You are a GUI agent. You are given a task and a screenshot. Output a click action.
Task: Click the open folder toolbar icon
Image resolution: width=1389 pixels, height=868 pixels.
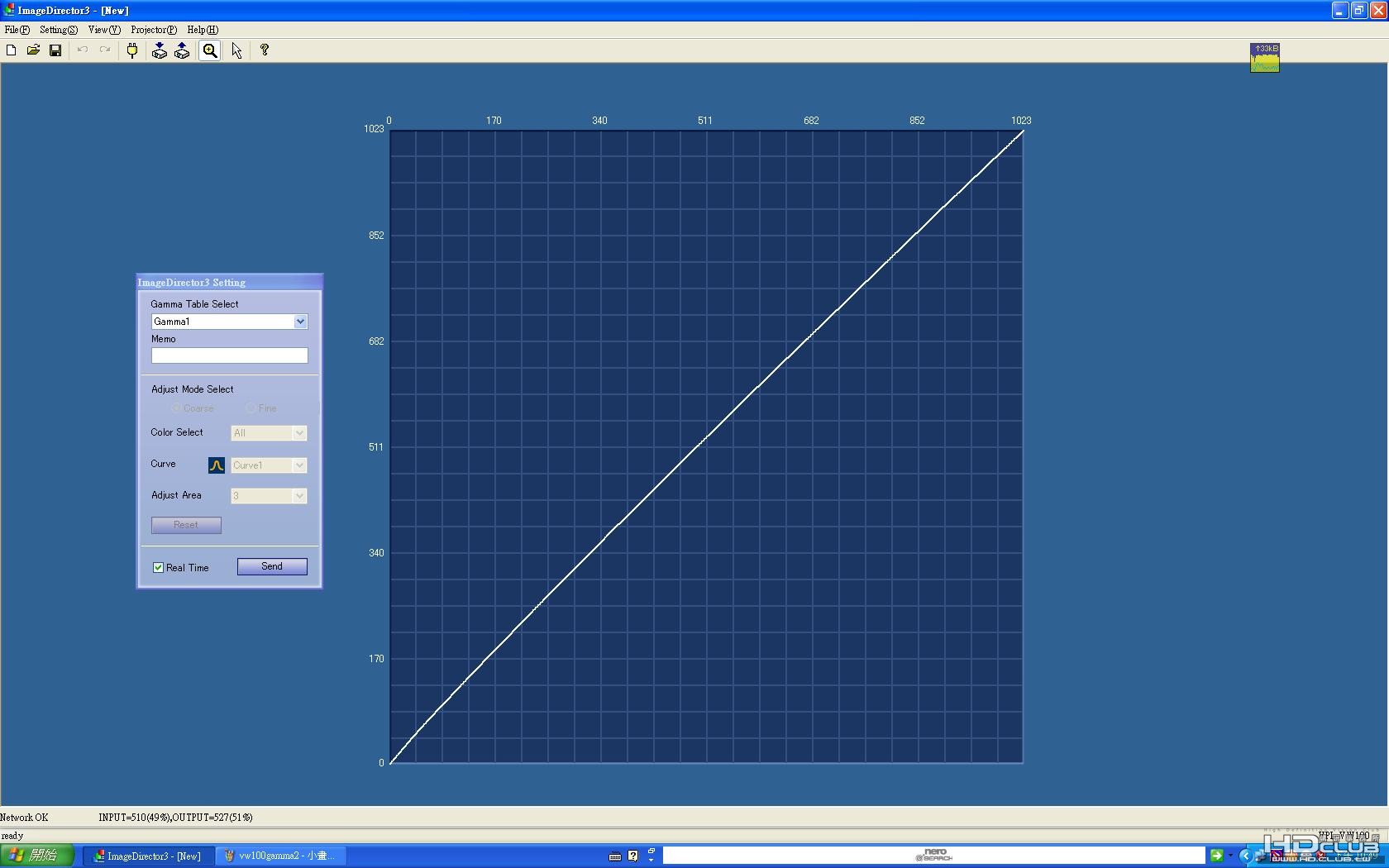(33, 50)
